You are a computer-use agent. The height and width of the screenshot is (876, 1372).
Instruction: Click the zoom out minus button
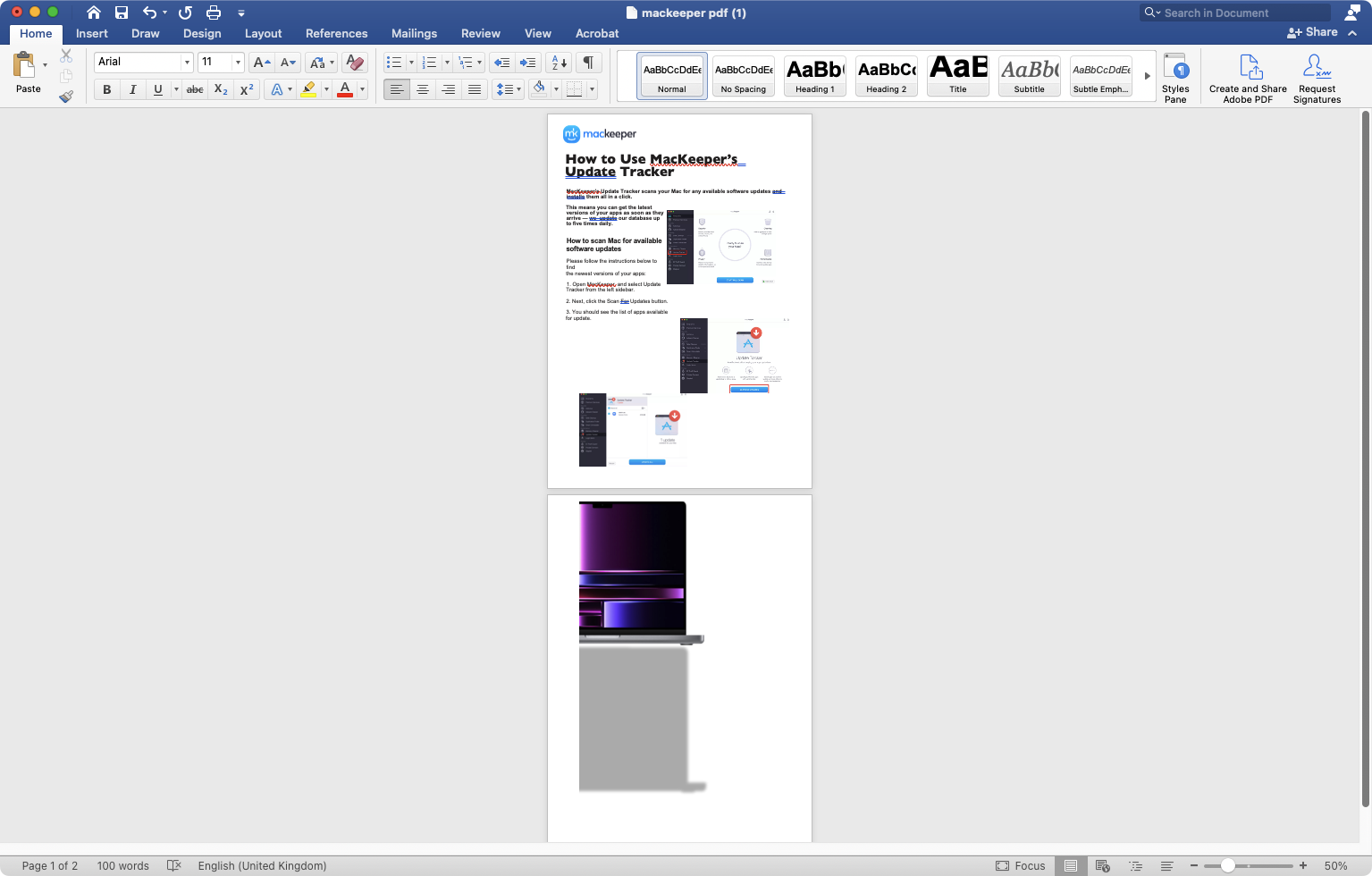[1193, 865]
